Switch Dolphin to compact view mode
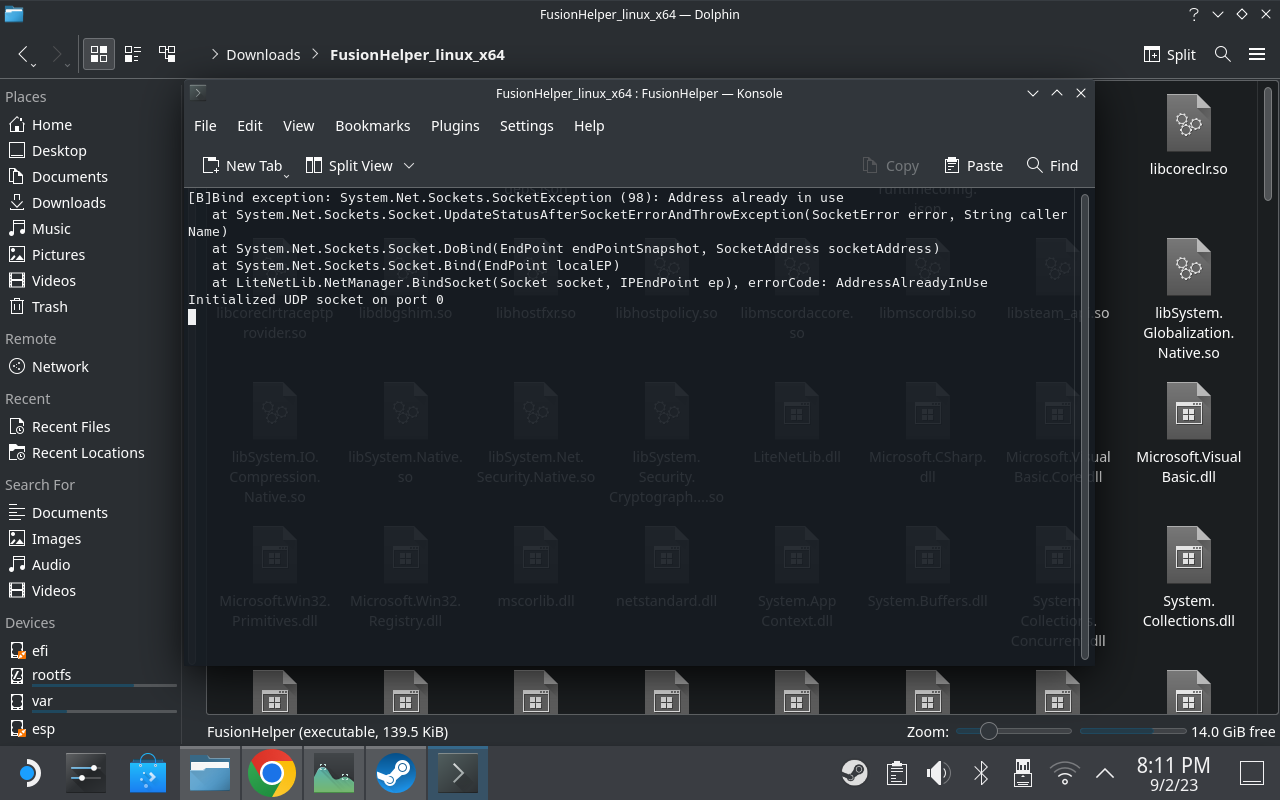The image size is (1280, 800). tap(133, 54)
